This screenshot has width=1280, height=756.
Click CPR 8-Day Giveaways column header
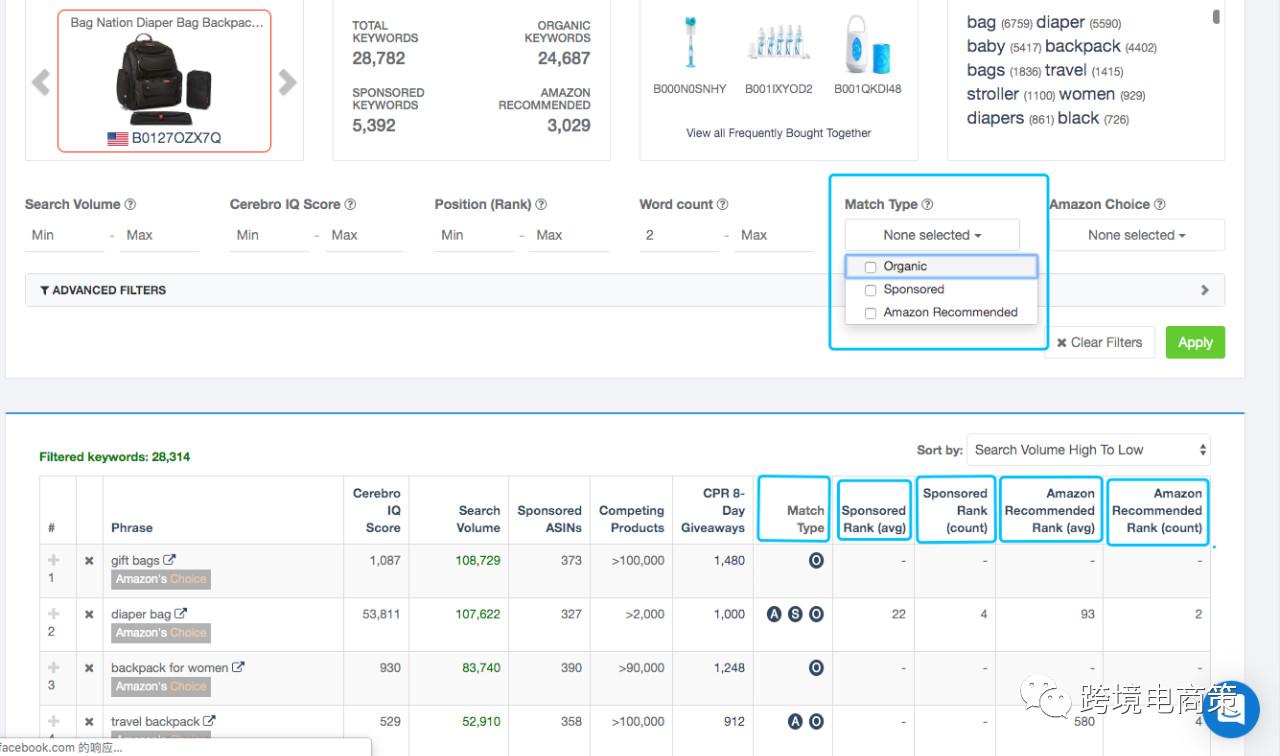point(712,510)
